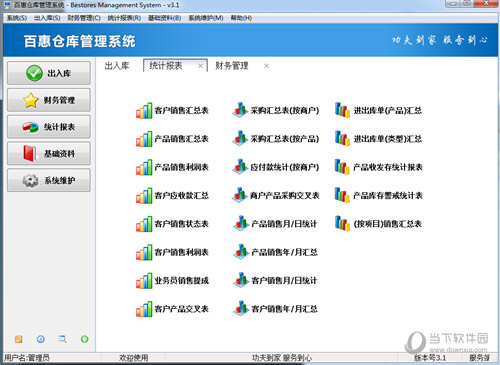Open the 财务管理(C) menu
Viewport: 500px width, 365px height.
click(x=84, y=18)
